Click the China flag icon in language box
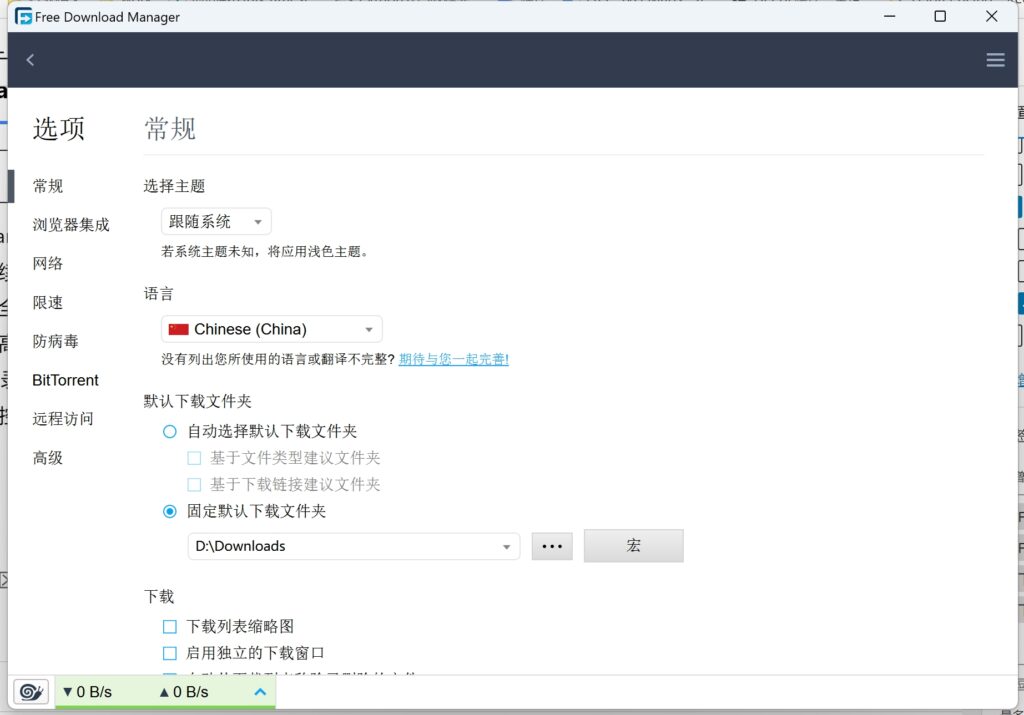The image size is (1024, 715). click(x=178, y=329)
